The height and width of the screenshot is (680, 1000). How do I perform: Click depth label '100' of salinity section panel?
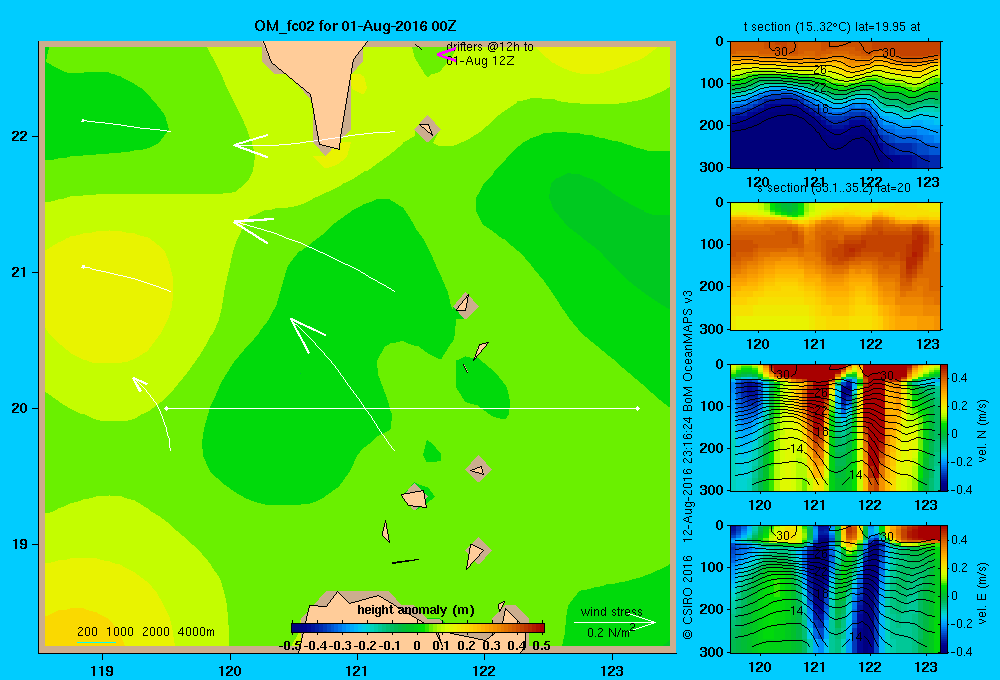712,244
